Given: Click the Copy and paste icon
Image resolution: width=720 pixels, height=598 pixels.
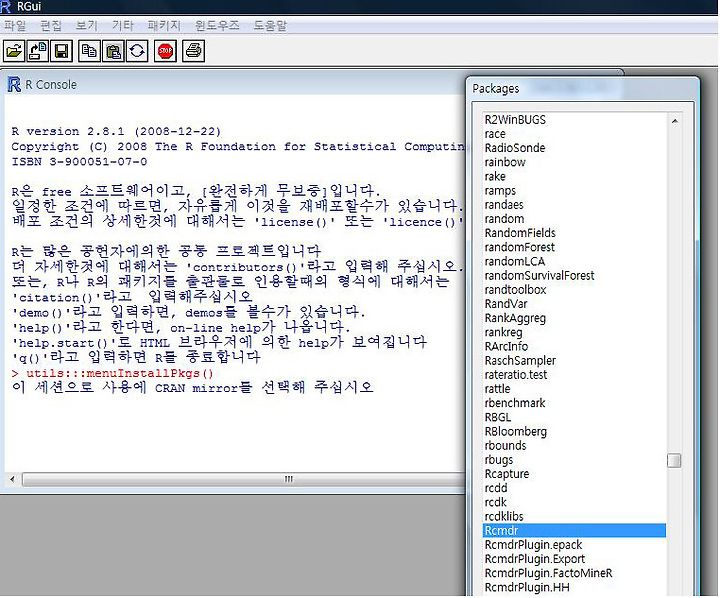Looking at the screenshot, I should [137, 51].
